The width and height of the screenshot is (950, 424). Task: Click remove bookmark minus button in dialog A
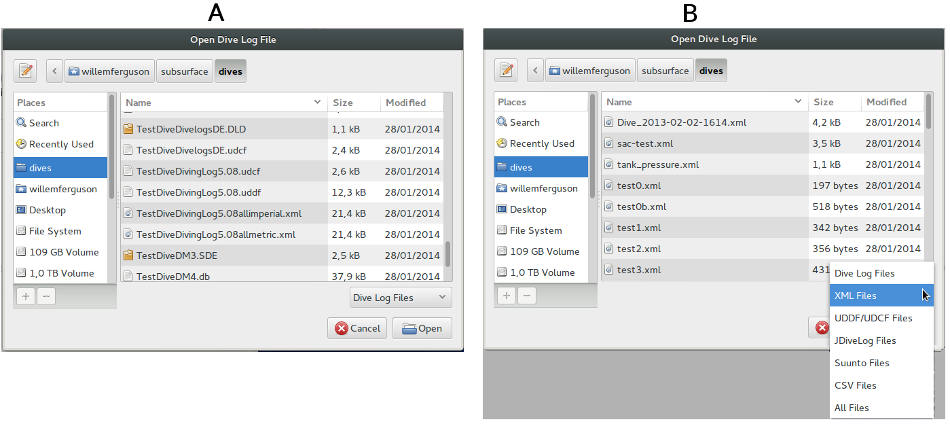(x=45, y=297)
